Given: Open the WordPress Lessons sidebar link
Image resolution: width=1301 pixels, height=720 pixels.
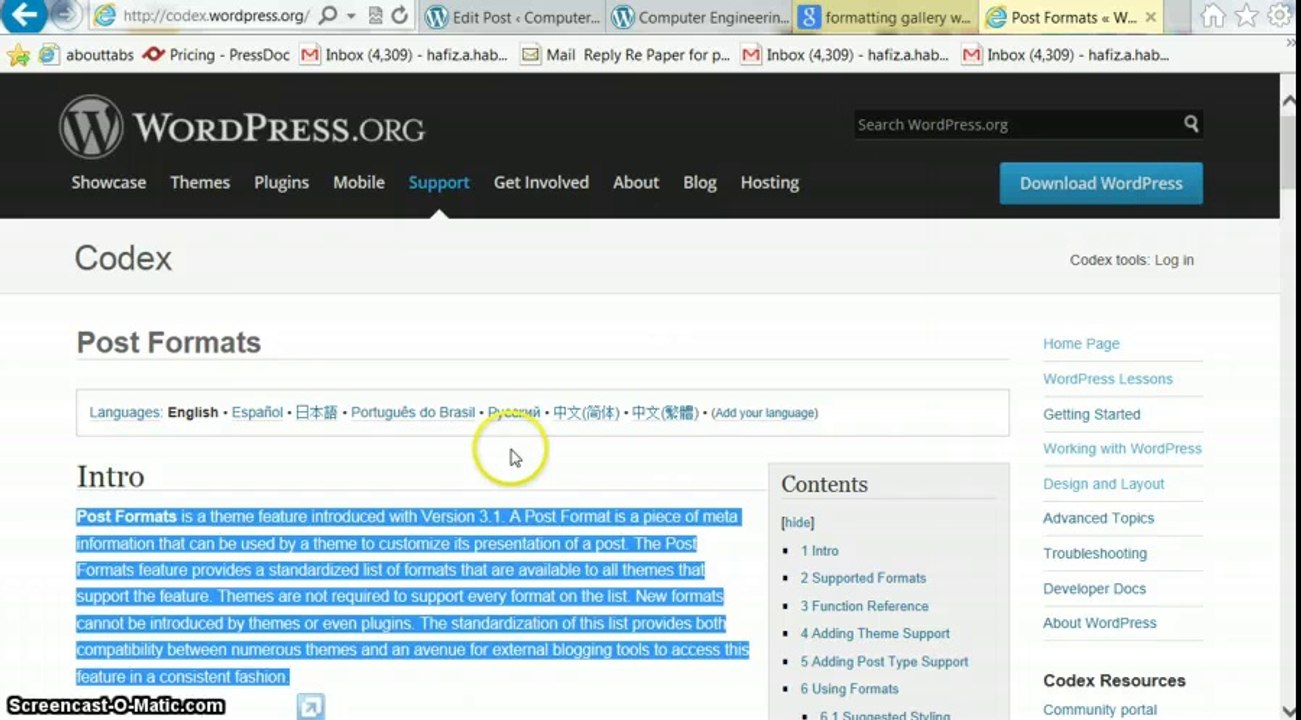Looking at the screenshot, I should (1108, 378).
